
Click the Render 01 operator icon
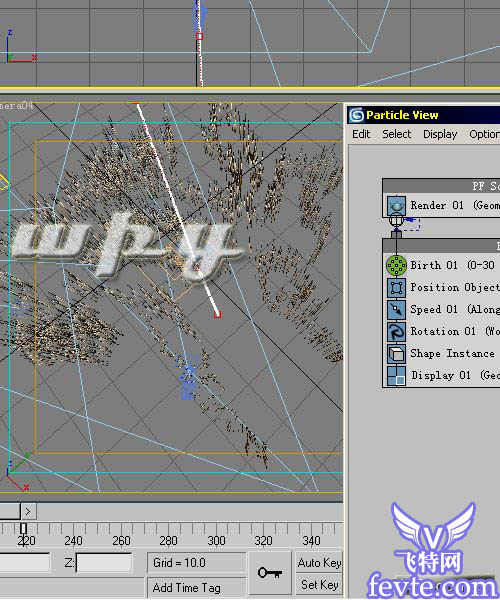pyautogui.click(x=396, y=205)
